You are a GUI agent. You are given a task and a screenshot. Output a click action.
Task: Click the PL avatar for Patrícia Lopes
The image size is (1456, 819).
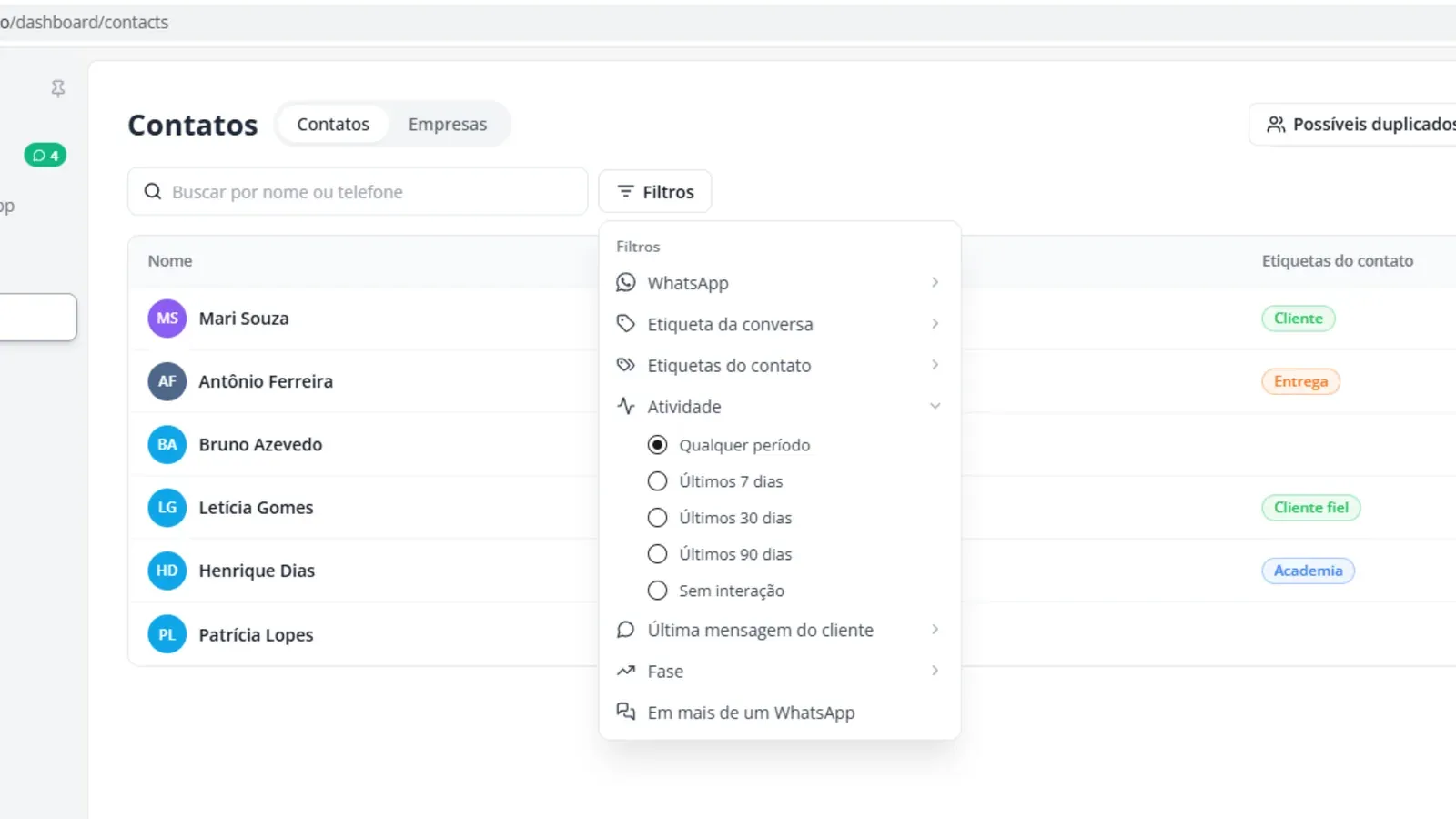coord(167,634)
